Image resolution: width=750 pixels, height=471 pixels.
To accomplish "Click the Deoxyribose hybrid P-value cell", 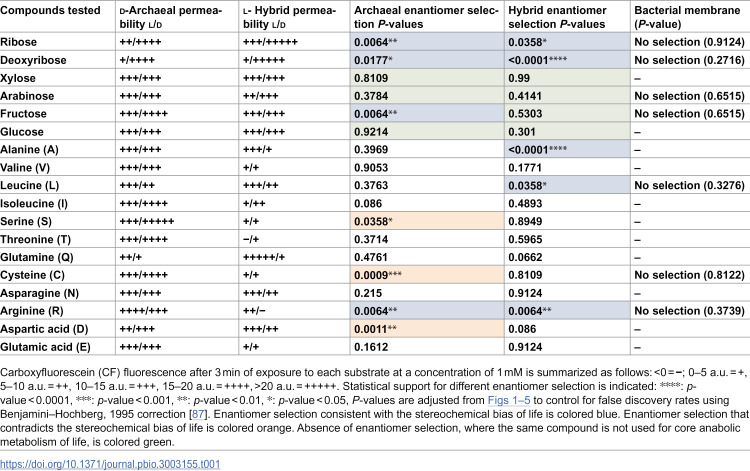I will (567, 60).
